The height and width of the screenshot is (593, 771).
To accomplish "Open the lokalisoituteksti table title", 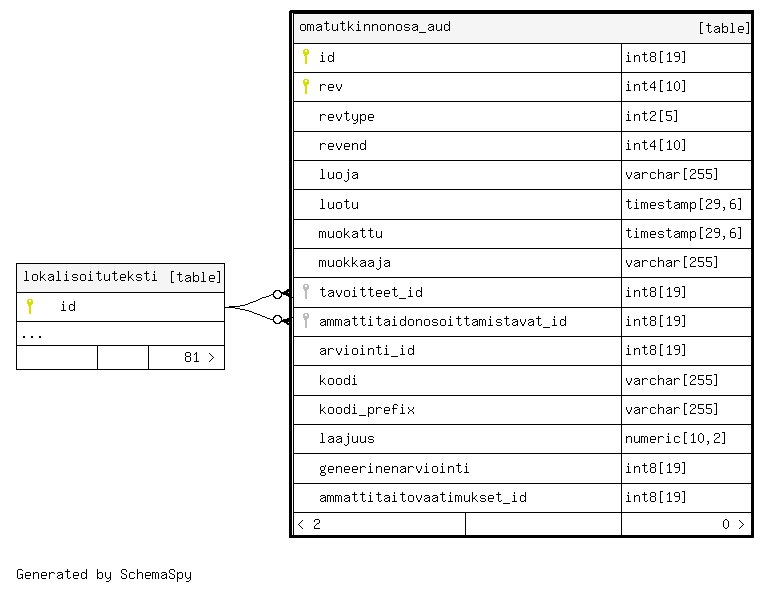I will click(x=90, y=277).
